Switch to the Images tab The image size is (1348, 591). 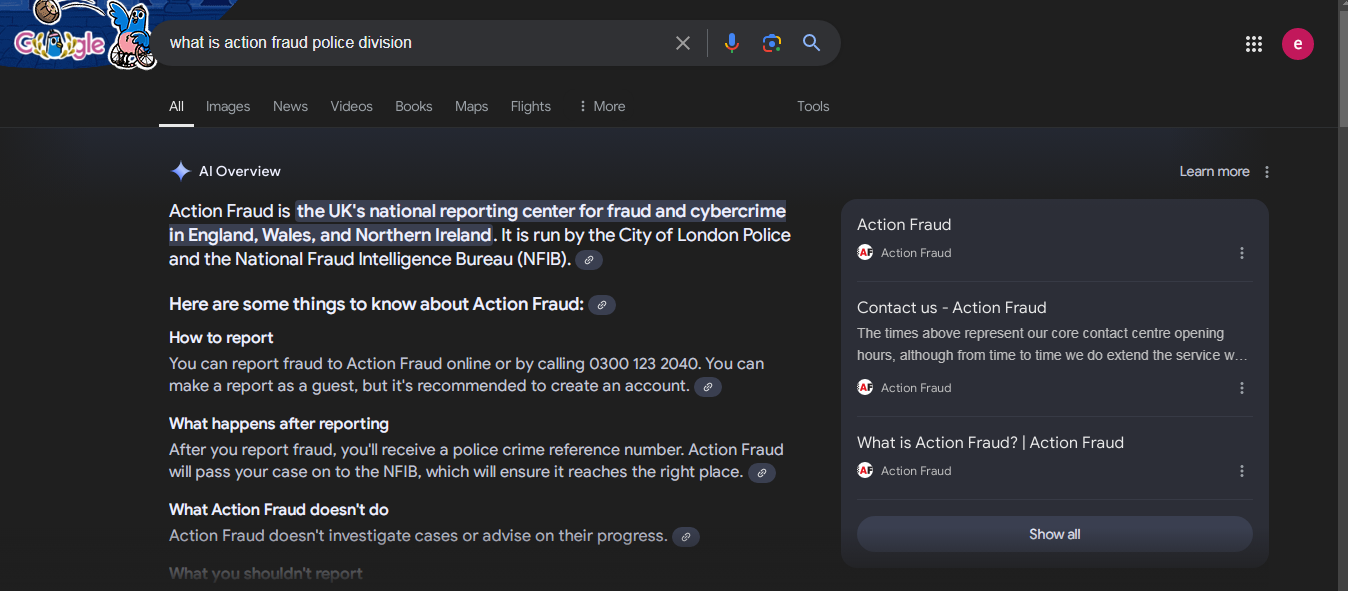[228, 106]
